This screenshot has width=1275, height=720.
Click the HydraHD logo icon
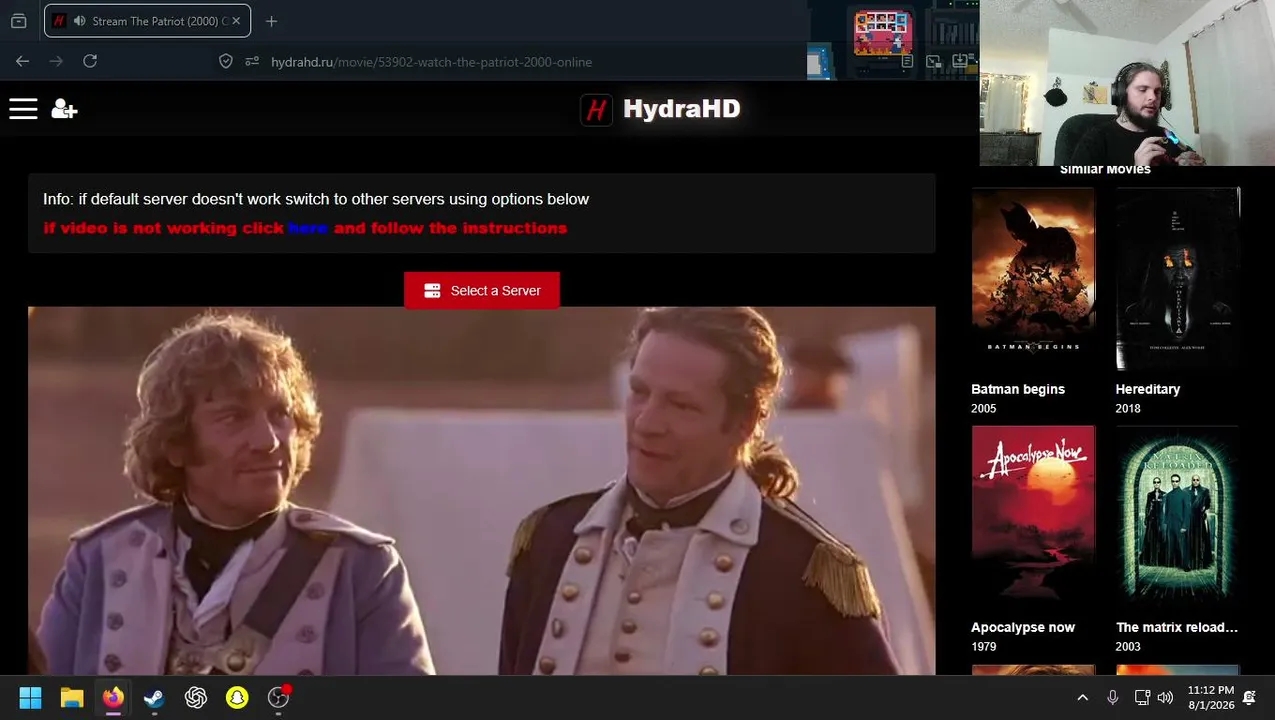click(x=596, y=109)
